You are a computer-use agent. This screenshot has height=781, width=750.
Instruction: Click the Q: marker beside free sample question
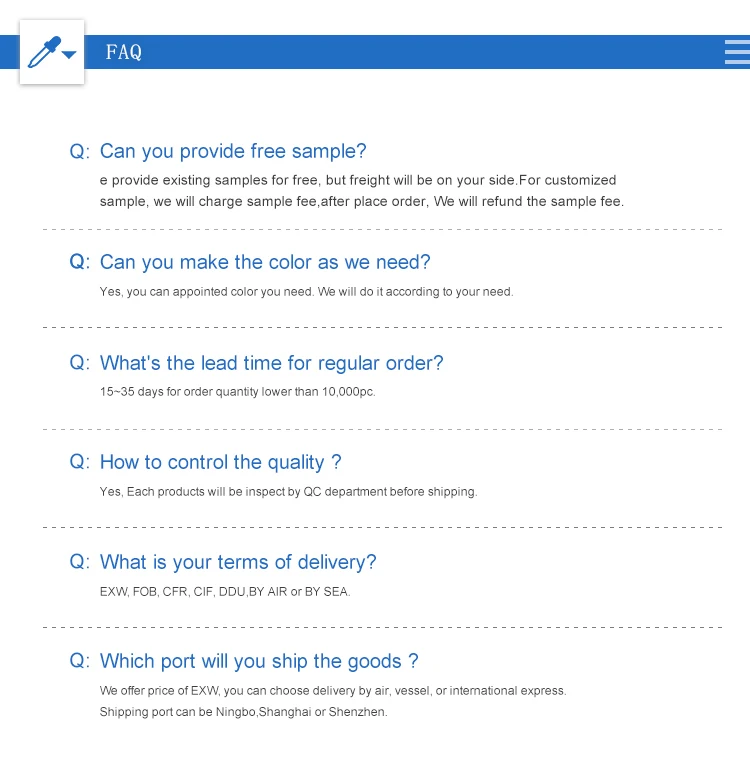80,151
